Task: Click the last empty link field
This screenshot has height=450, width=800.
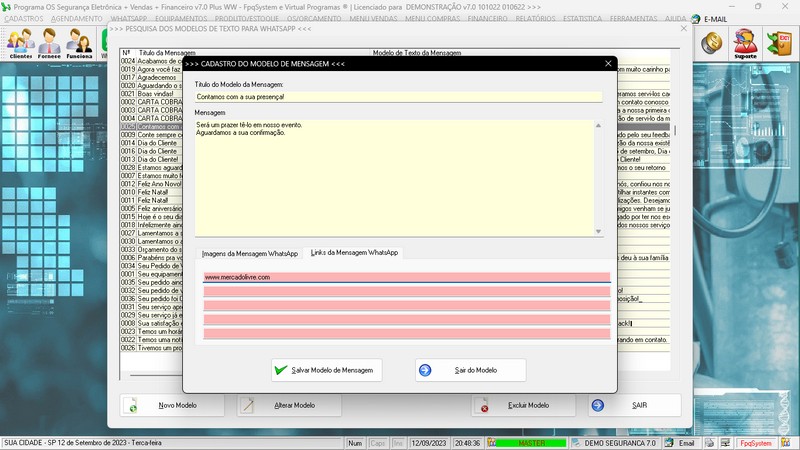Action: pos(407,334)
